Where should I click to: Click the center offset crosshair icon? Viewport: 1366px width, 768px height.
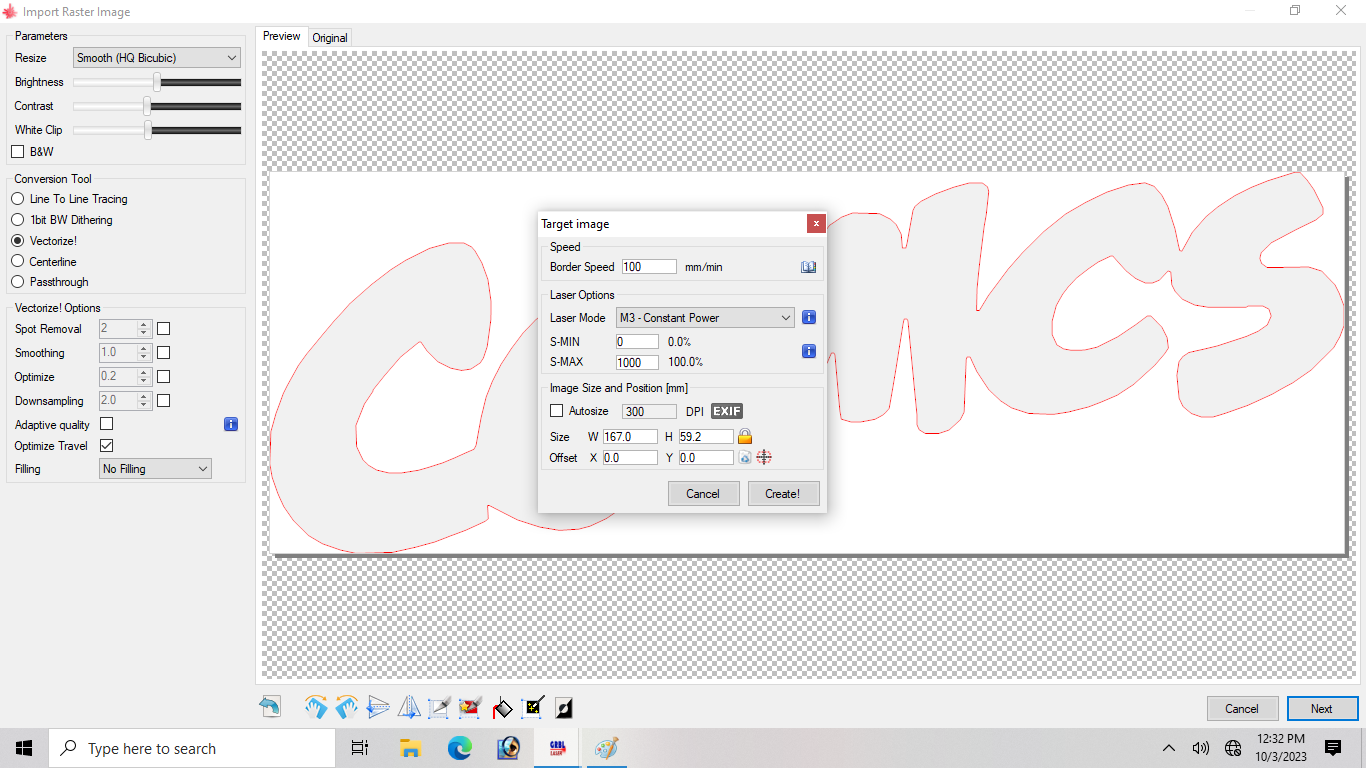(764, 457)
